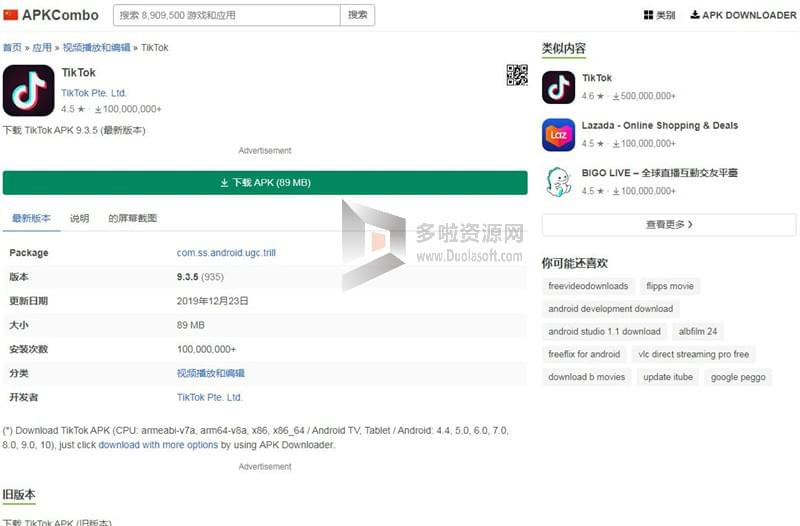Click install count 100,000,000+ in table
This screenshot has height=526, width=800.
click(x=206, y=349)
